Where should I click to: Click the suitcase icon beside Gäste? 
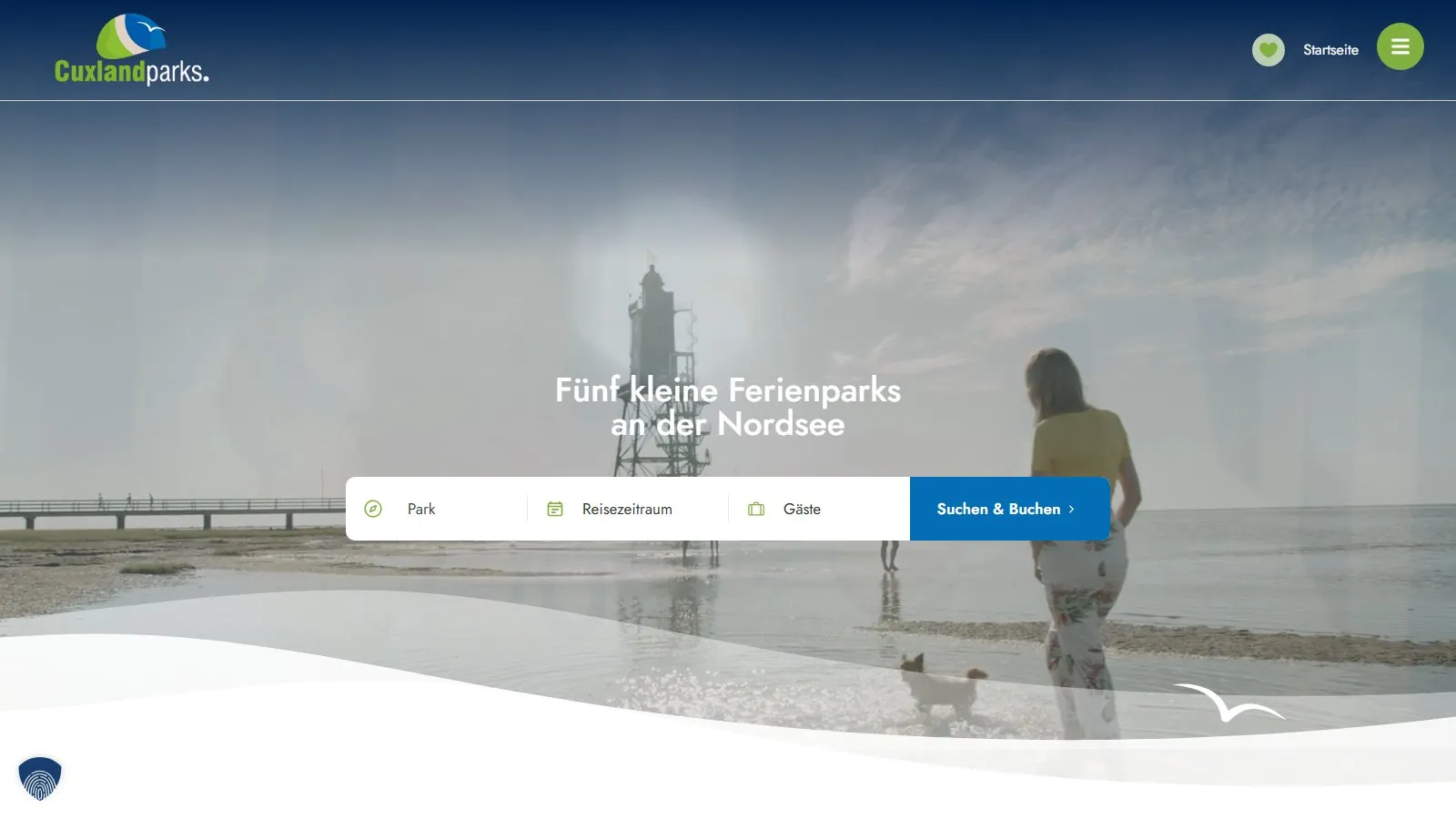pos(756,509)
